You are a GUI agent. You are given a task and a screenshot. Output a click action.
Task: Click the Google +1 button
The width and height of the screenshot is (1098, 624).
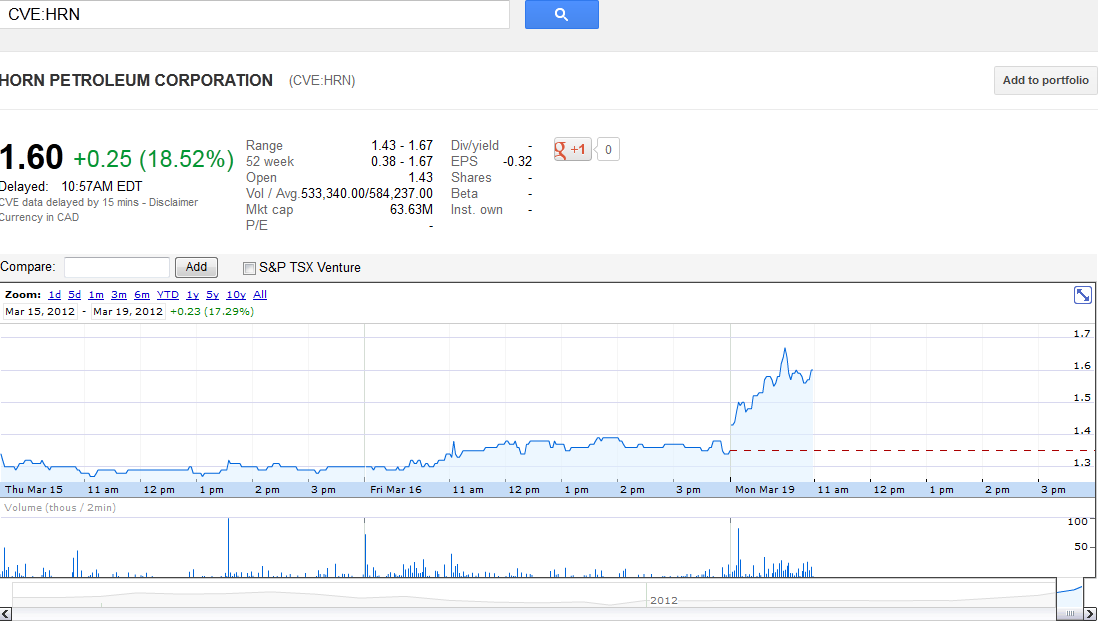[x=573, y=149]
